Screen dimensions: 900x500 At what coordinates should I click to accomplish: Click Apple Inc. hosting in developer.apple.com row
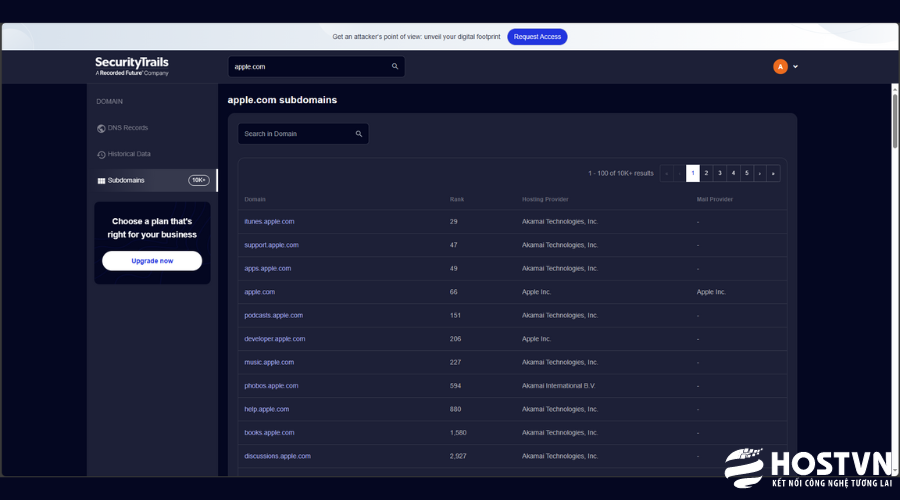tap(536, 339)
